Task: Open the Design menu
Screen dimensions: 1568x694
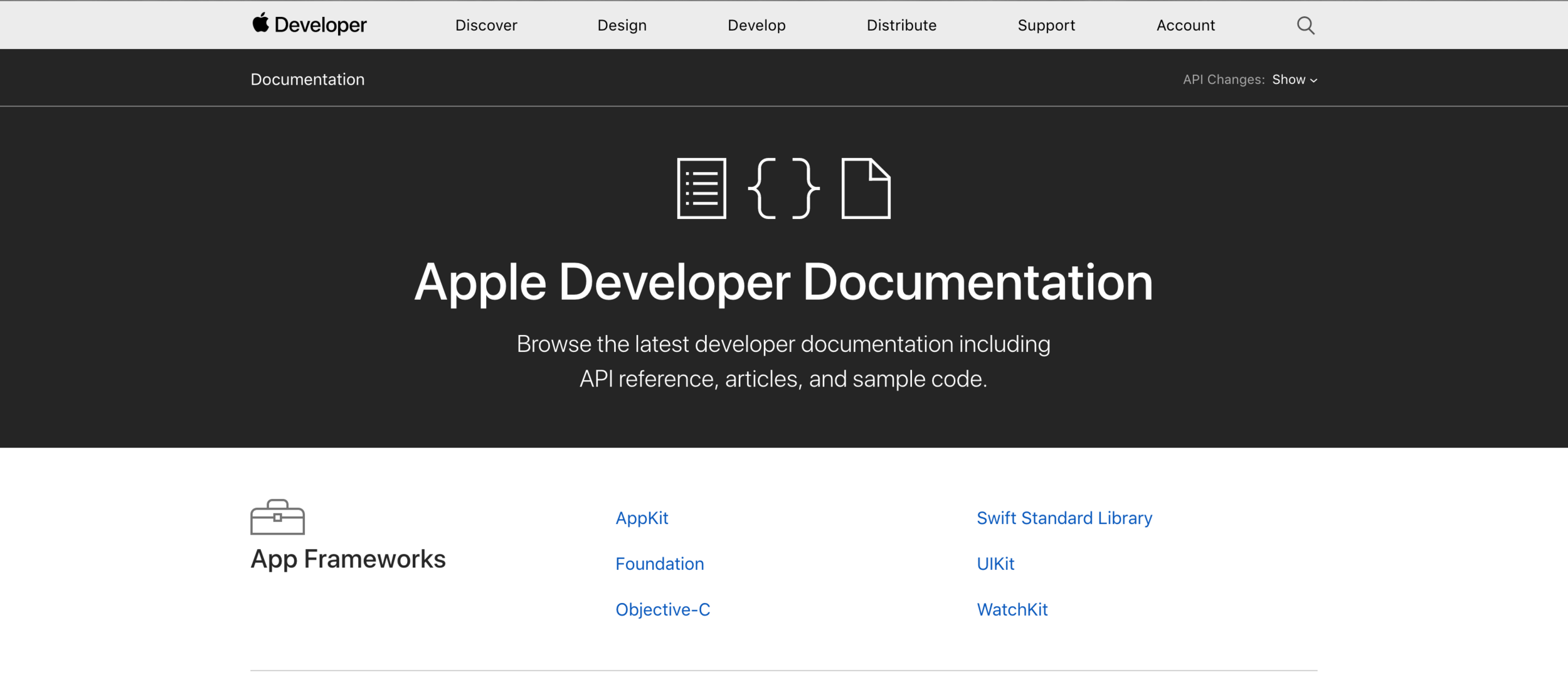Action: click(622, 25)
